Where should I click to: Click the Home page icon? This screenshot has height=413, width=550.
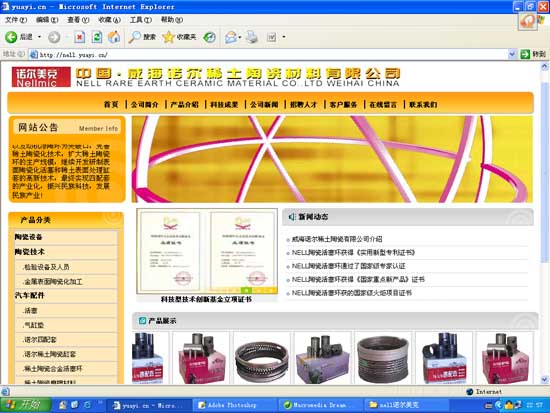114,37
